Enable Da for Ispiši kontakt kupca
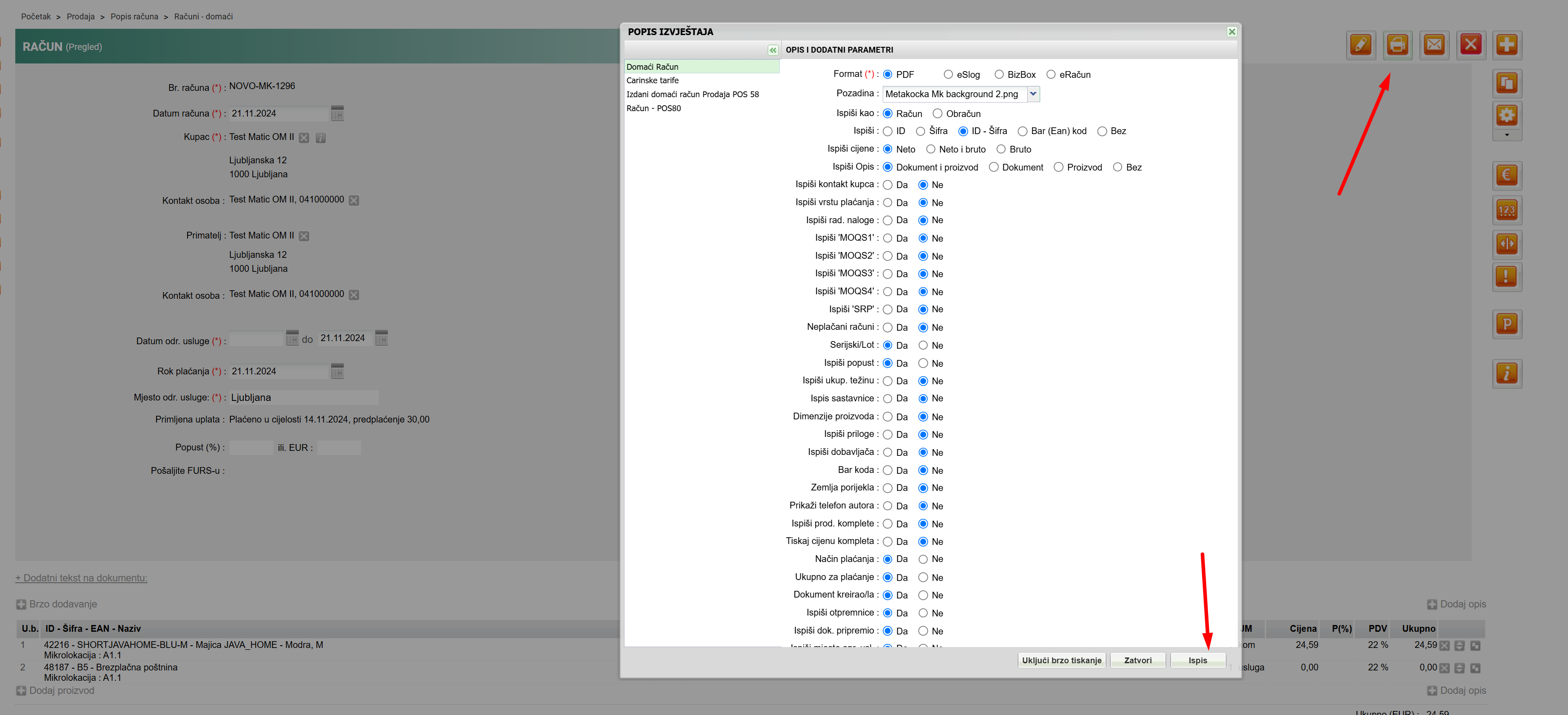The height and width of the screenshot is (715, 1568). [x=887, y=185]
